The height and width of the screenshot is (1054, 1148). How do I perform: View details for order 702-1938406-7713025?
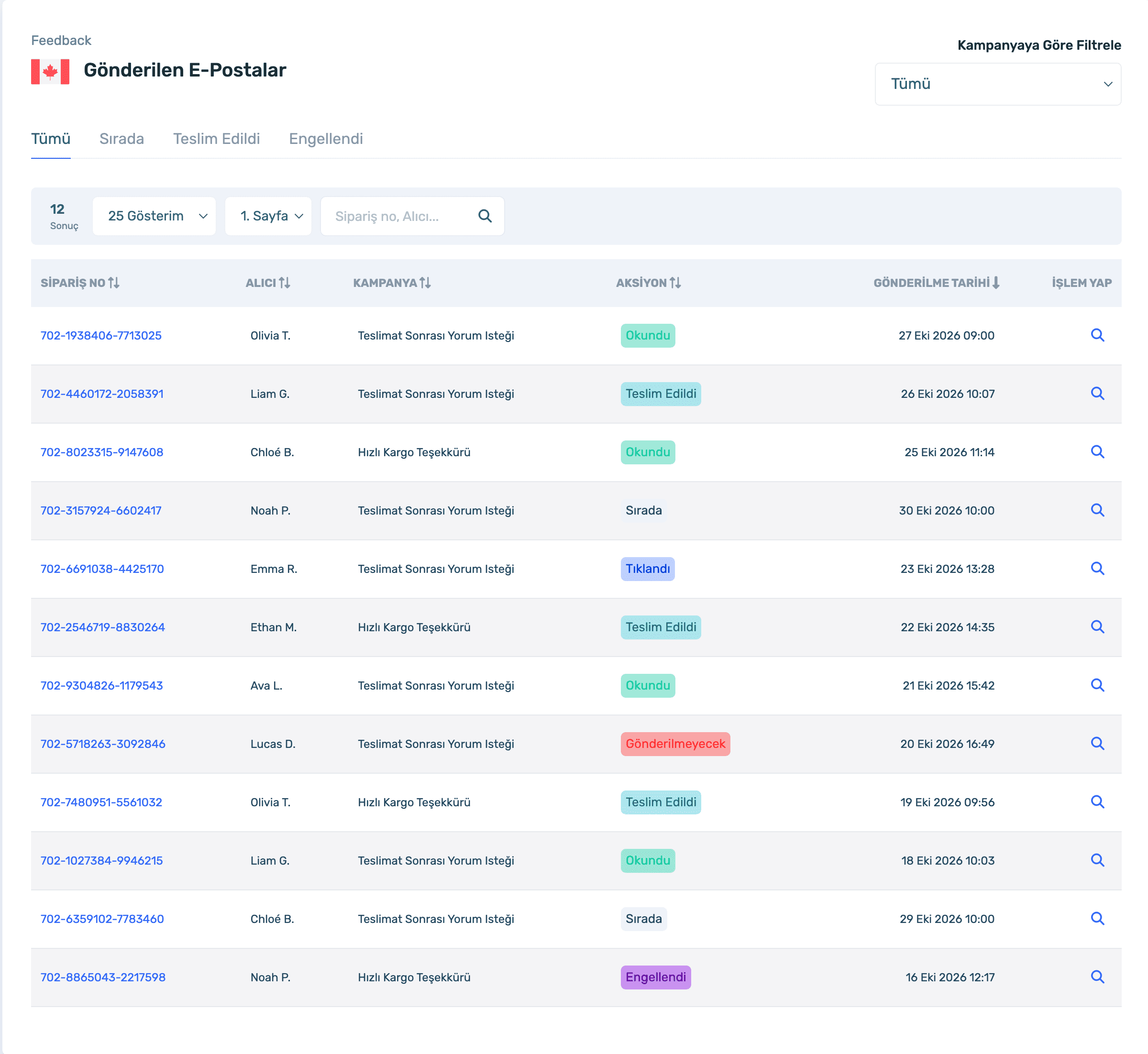click(1097, 335)
